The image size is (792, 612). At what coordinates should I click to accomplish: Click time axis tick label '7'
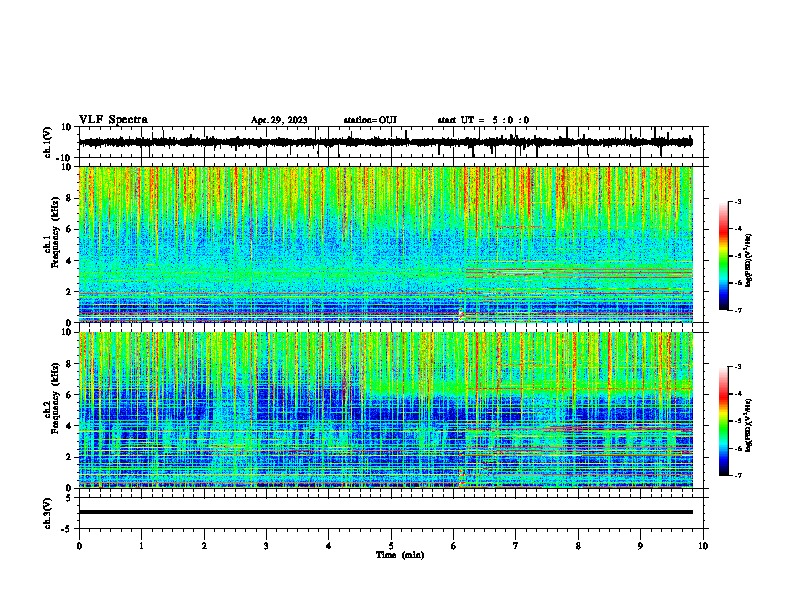point(516,546)
